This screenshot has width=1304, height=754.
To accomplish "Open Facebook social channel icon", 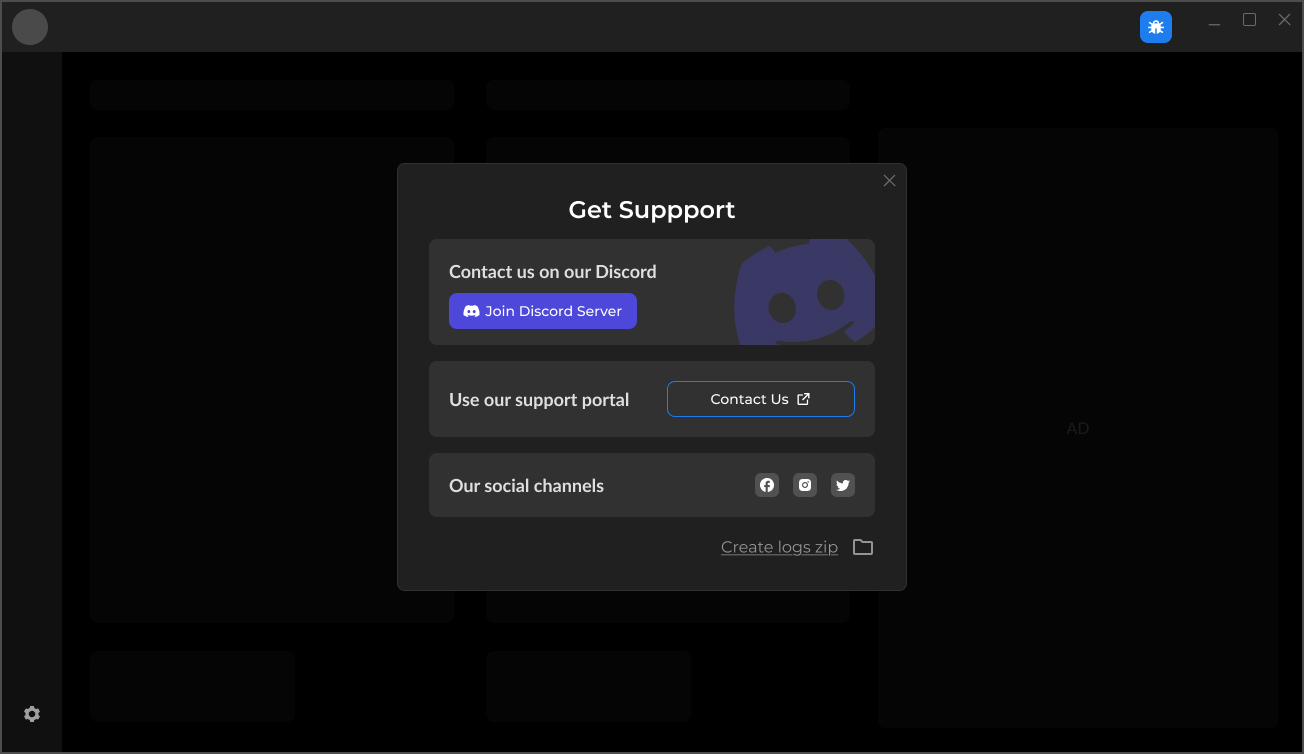I will point(767,485).
